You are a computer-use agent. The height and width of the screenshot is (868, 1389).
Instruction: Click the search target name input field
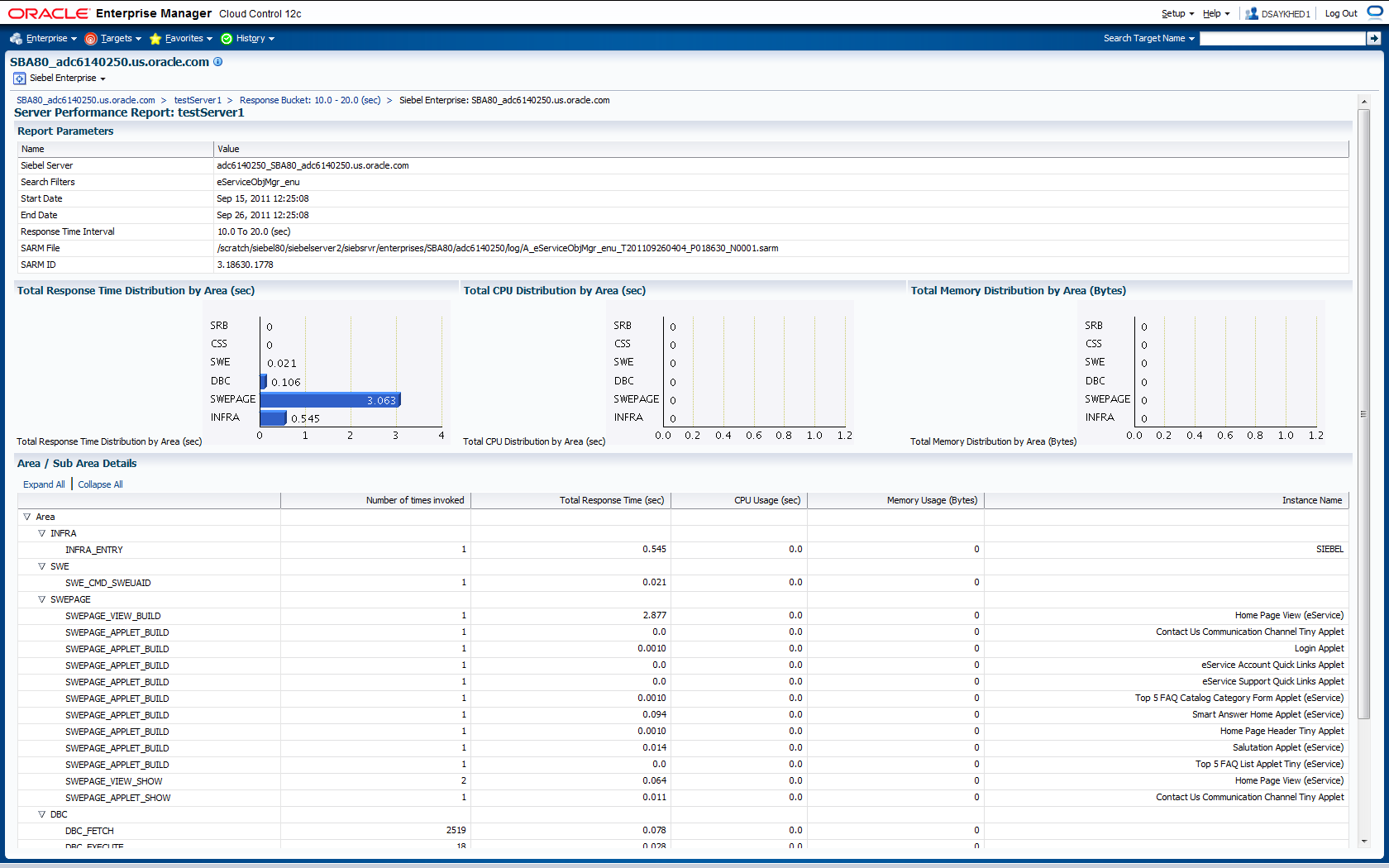pos(1282,39)
